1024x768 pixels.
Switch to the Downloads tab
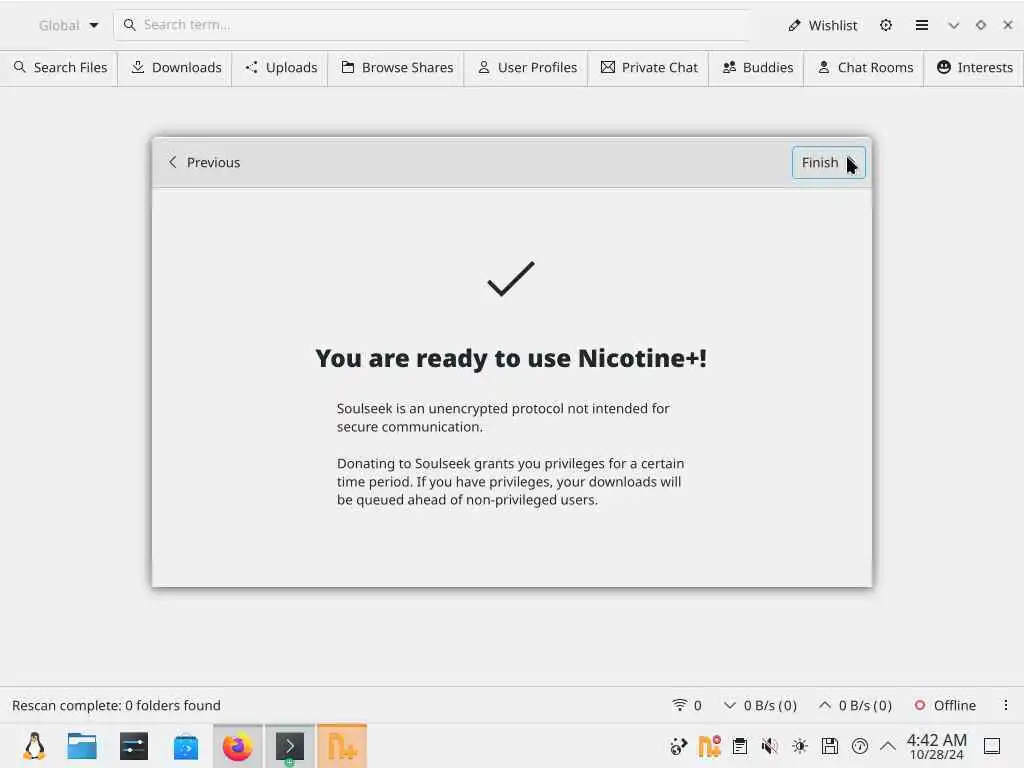(x=176, y=67)
